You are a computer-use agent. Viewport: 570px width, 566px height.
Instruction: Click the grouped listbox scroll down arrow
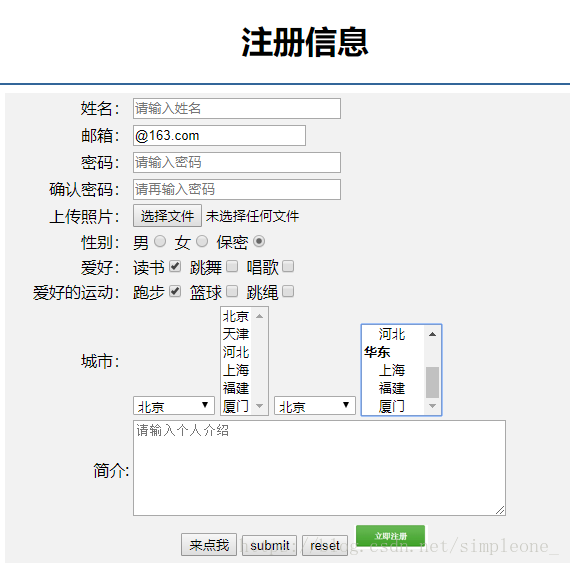[432, 406]
